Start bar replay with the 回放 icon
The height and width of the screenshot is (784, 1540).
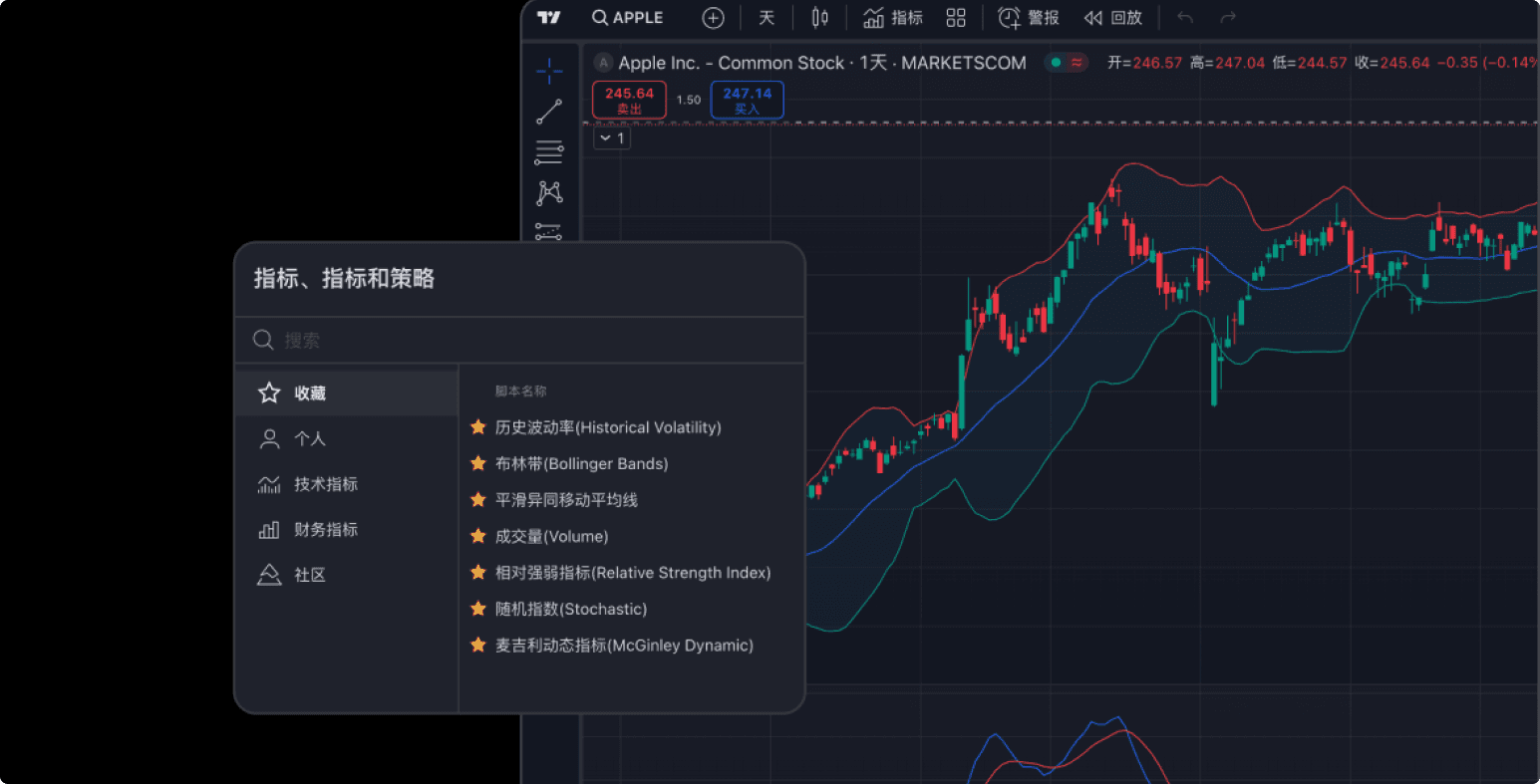(x=1112, y=17)
